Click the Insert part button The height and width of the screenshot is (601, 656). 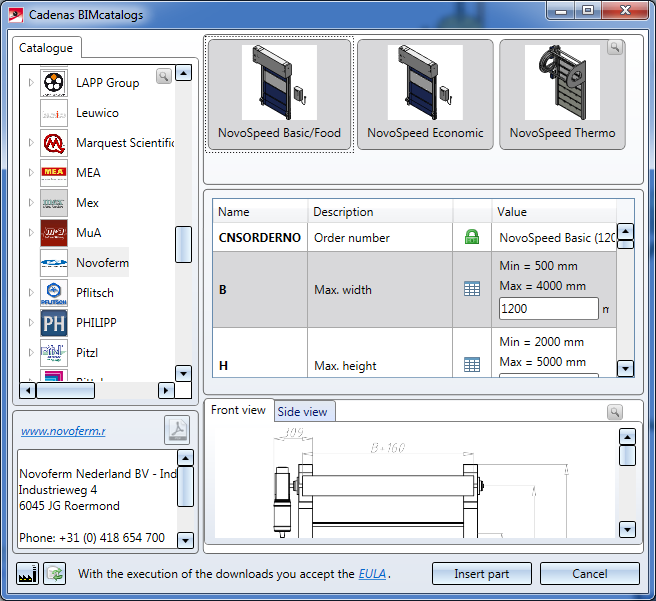click(x=482, y=574)
